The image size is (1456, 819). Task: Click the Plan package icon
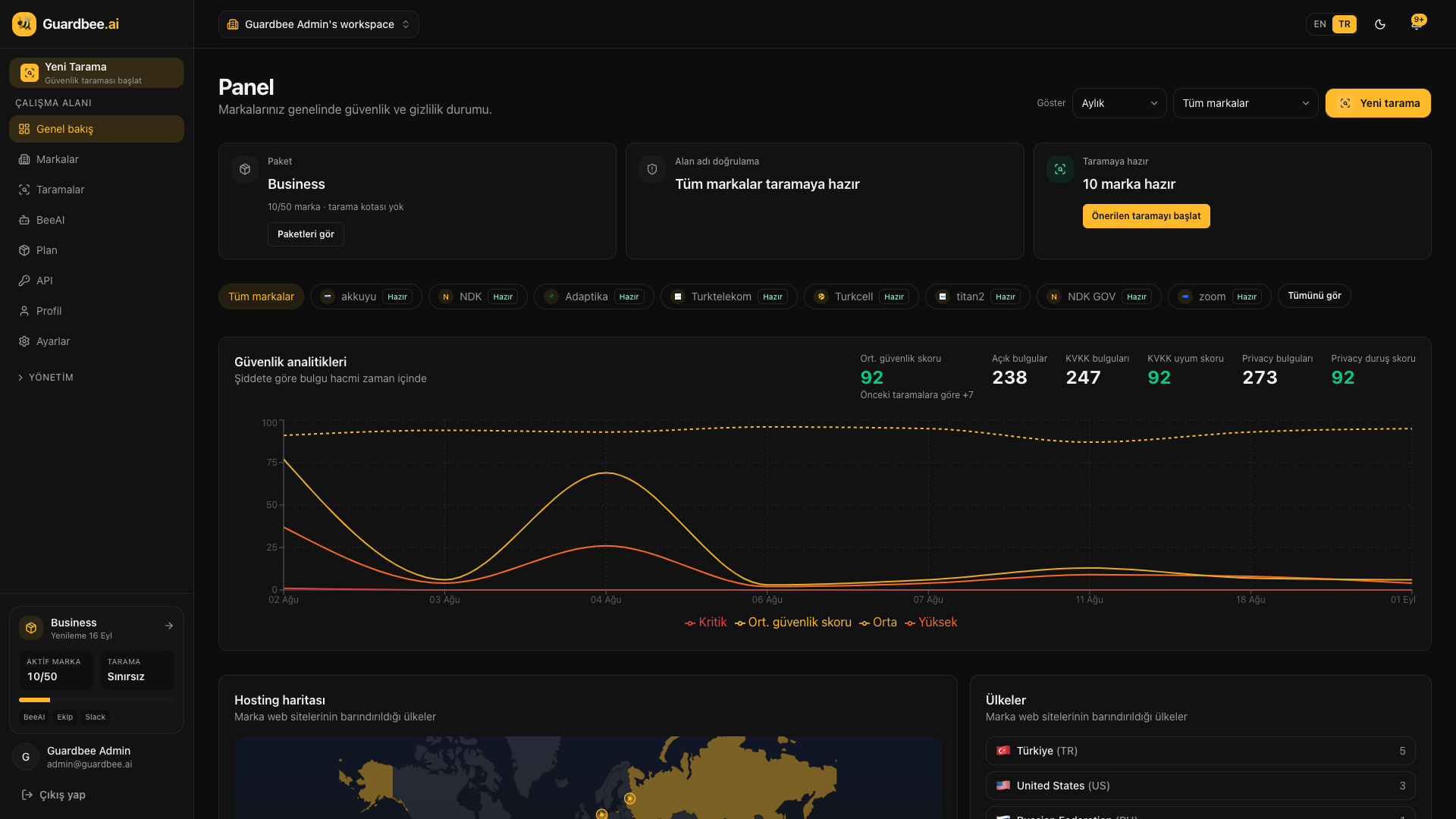24,250
